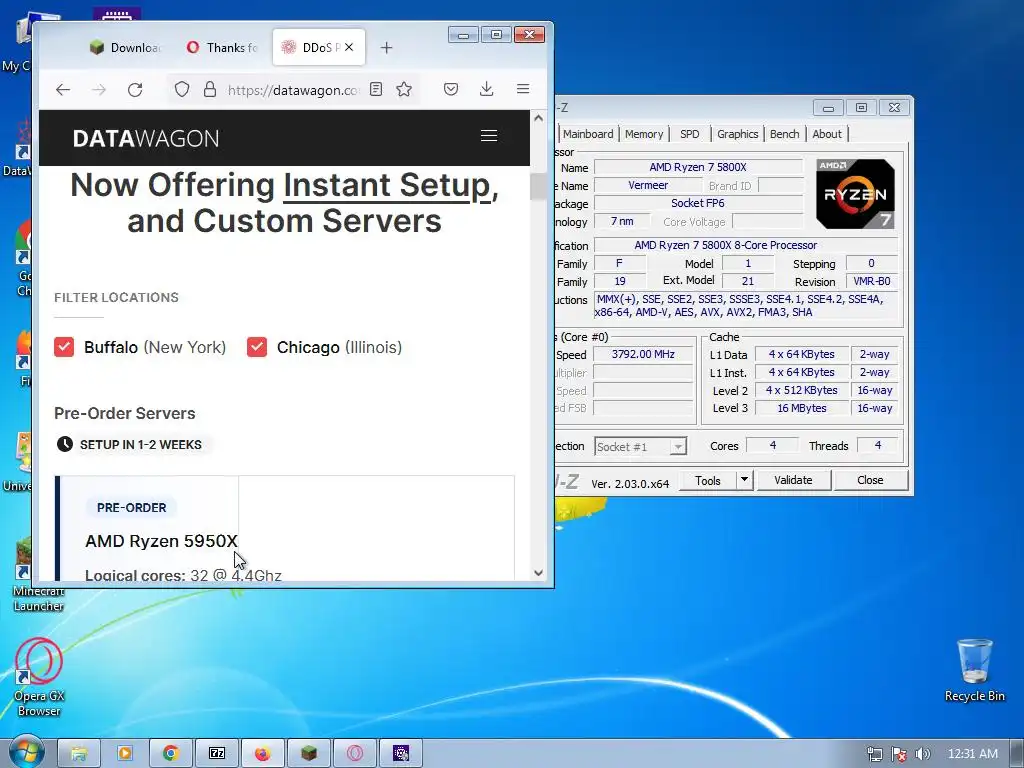Click the page scrollbar thumb
This screenshot has height=768, width=1024.
tap(538, 186)
